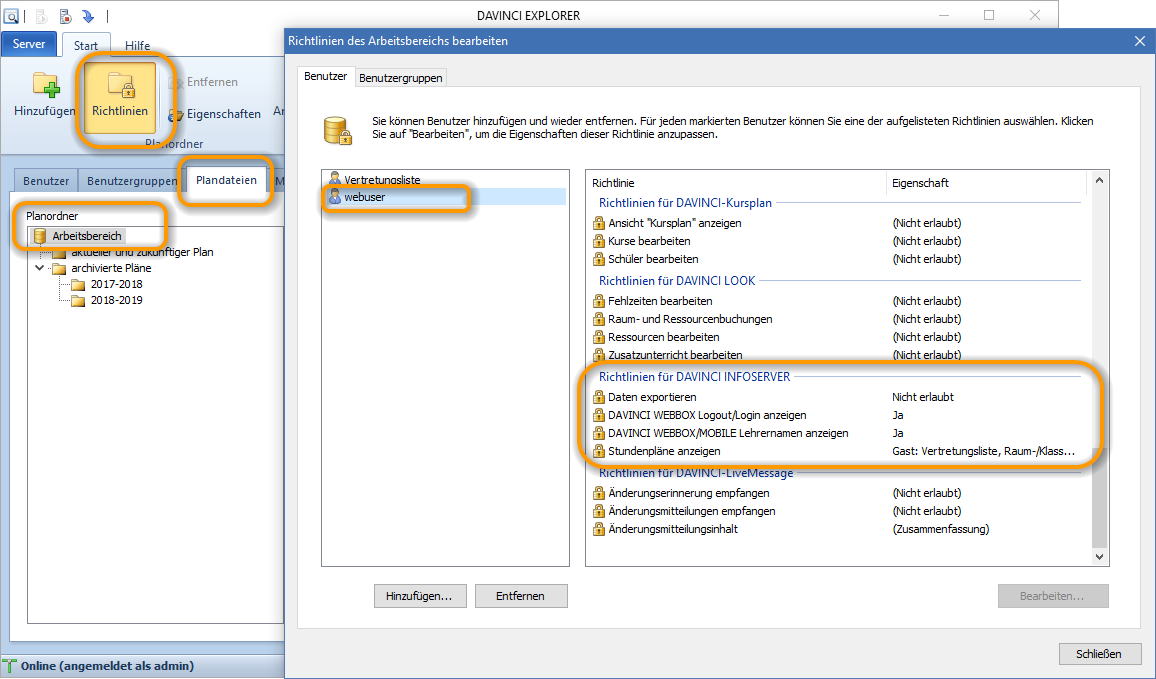Open Eigenschaften in the ribbon
Viewport: 1156px width, 679px height.
(214, 114)
